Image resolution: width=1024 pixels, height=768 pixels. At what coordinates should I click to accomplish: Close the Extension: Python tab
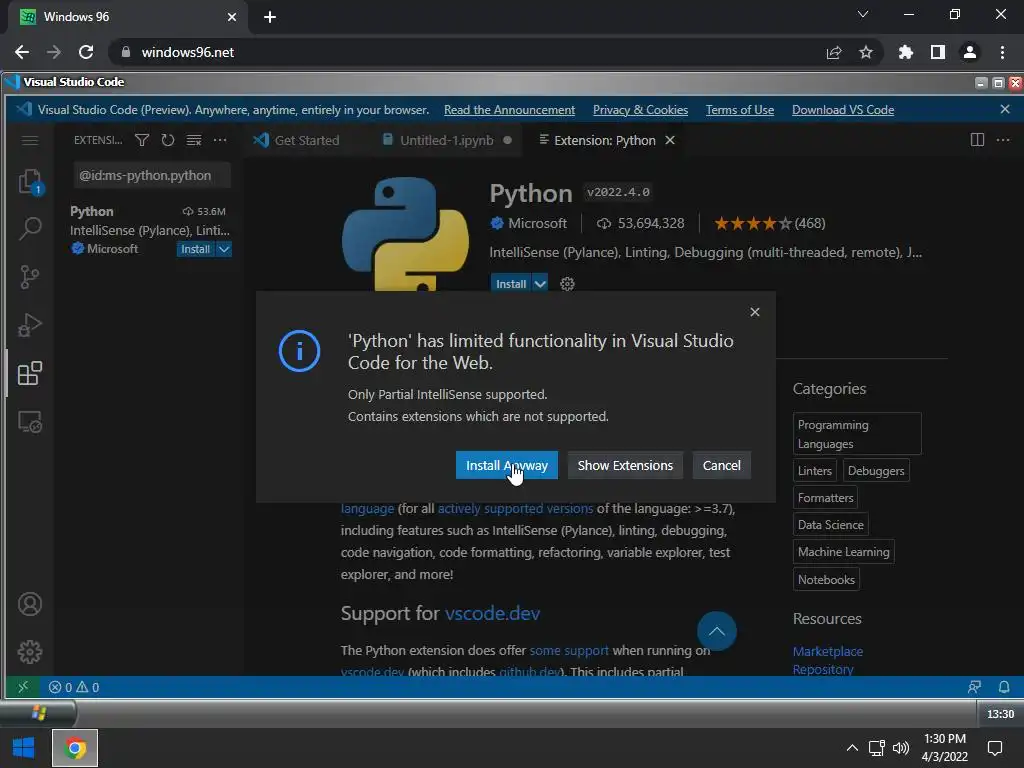[670, 140]
